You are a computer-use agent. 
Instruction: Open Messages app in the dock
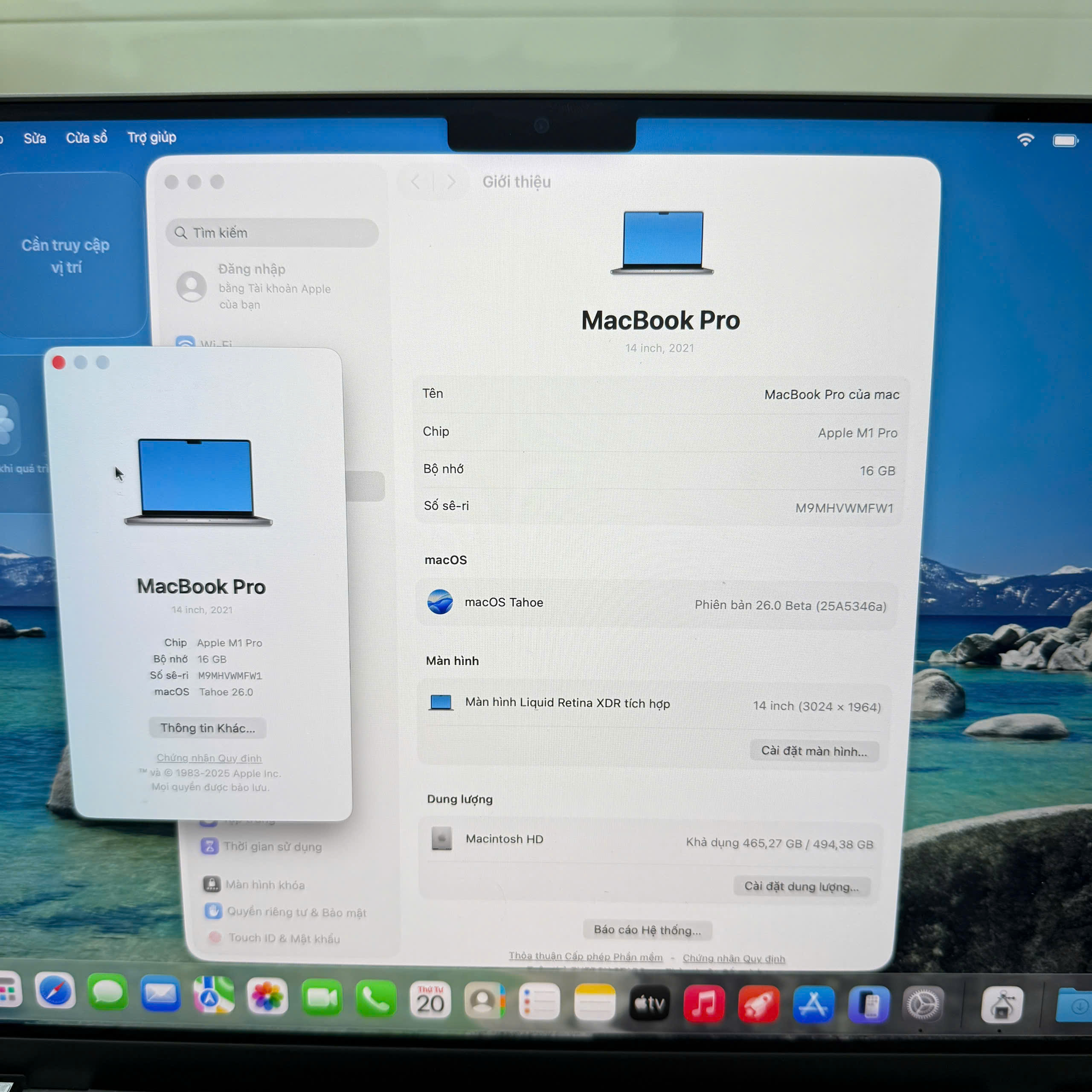[108, 992]
